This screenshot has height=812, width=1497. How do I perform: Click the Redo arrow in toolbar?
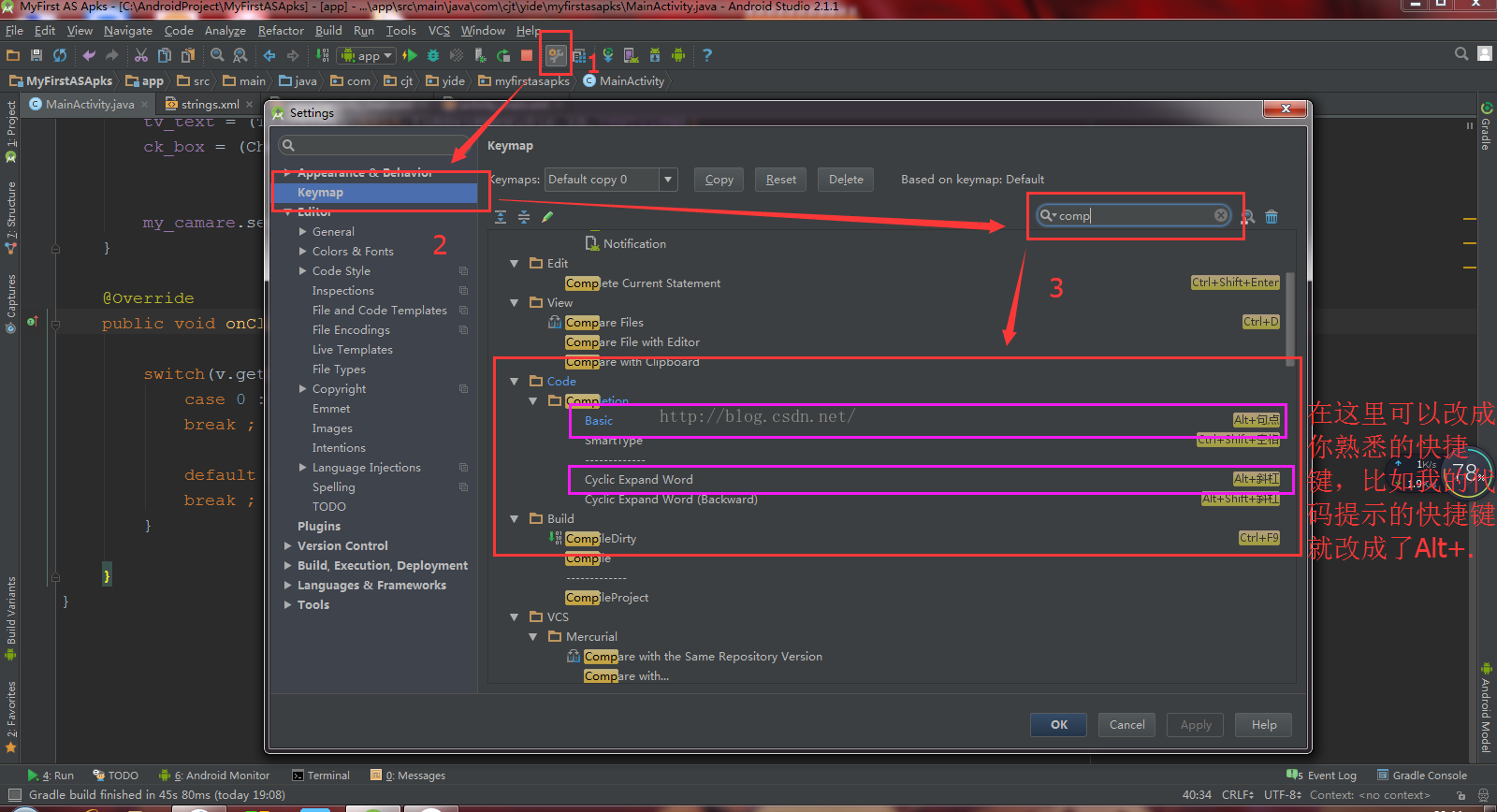[111, 55]
